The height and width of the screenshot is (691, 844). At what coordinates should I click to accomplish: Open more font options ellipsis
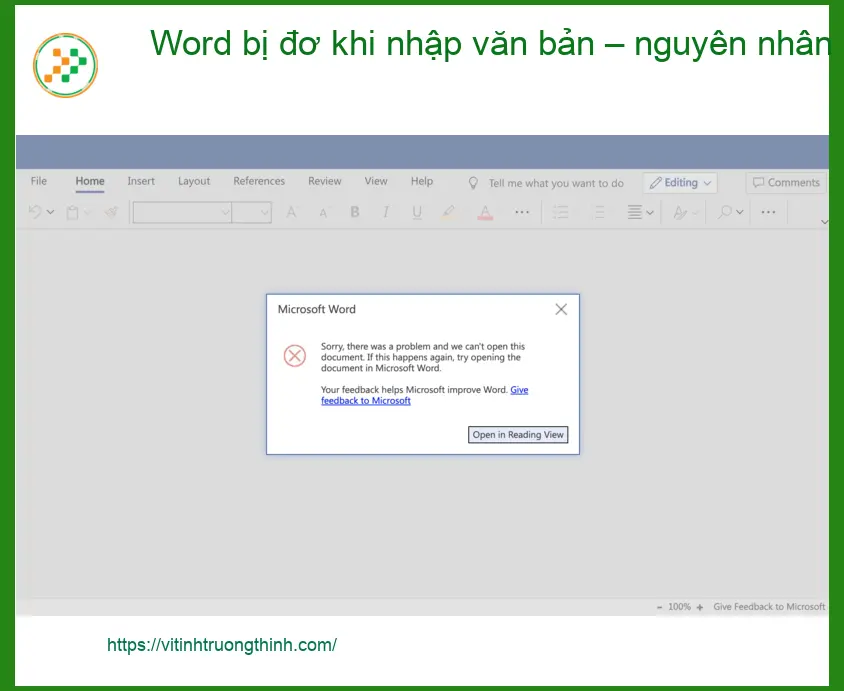tap(522, 212)
